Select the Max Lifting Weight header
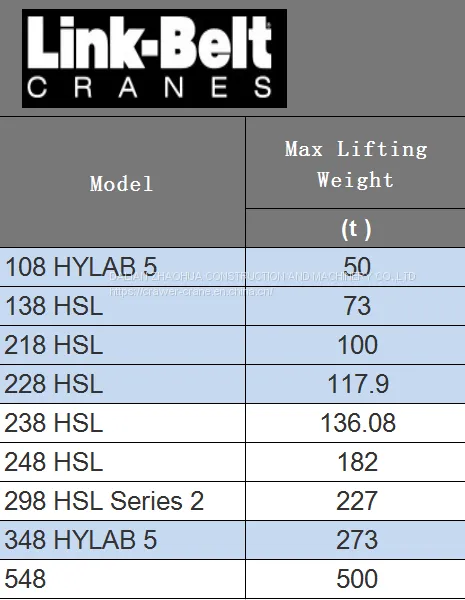Screen dimensions: 465x600 pyautogui.click(x=356, y=163)
